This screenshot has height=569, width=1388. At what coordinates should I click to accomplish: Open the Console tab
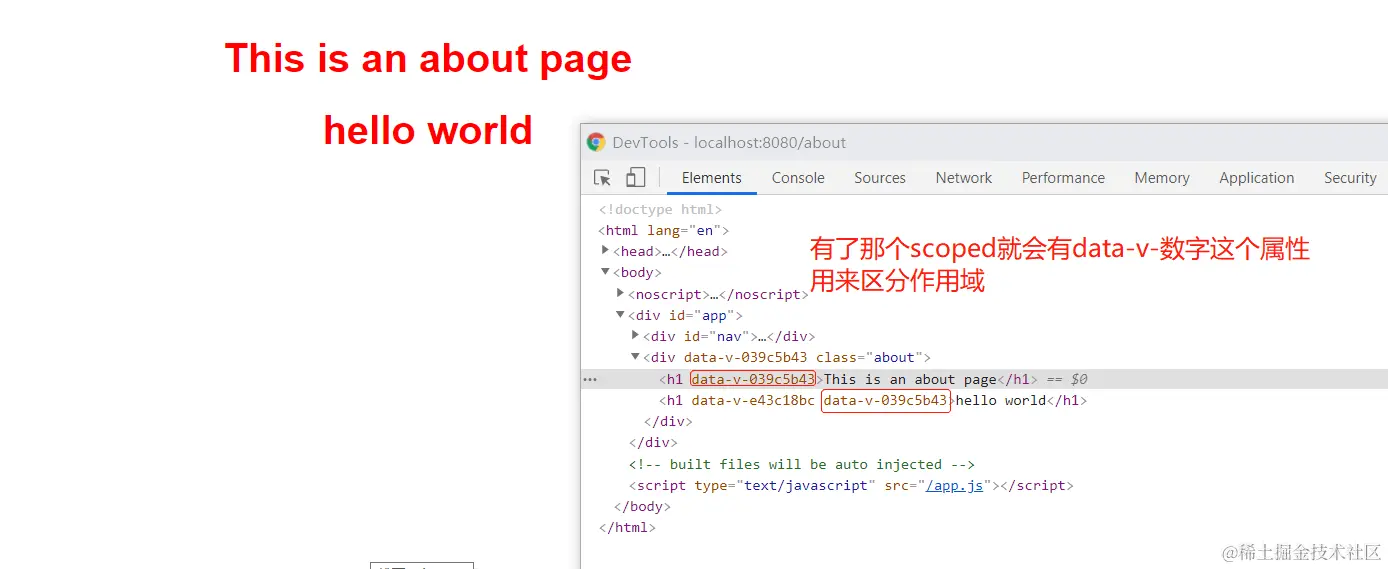tap(798, 178)
